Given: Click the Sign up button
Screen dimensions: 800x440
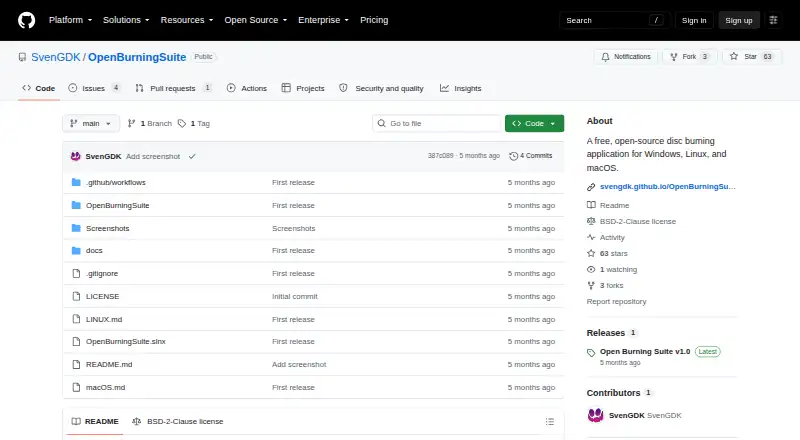Looking at the screenshot, I should pos(739,20).
